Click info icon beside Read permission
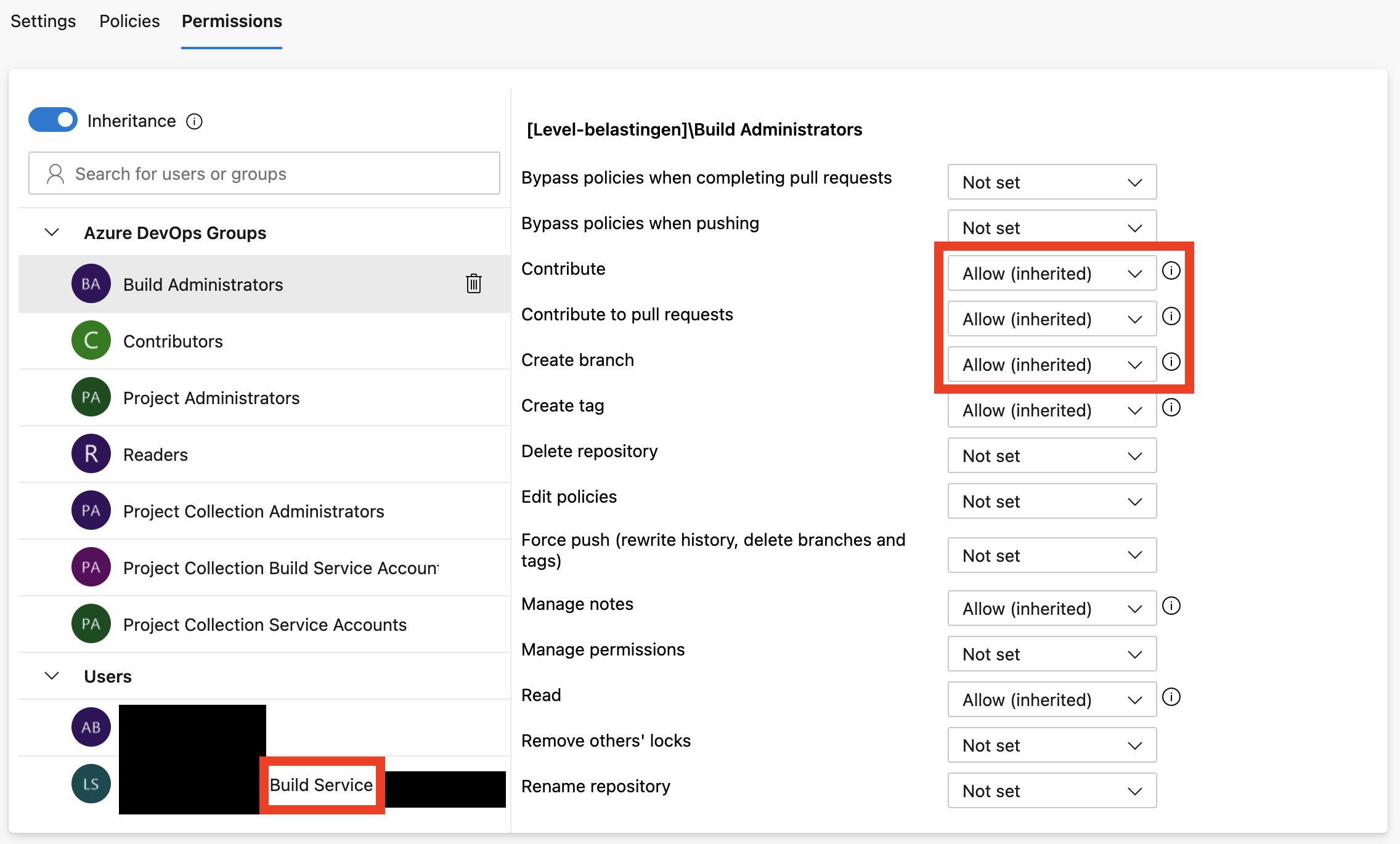1400x844 pixels. click(1171, 697)
